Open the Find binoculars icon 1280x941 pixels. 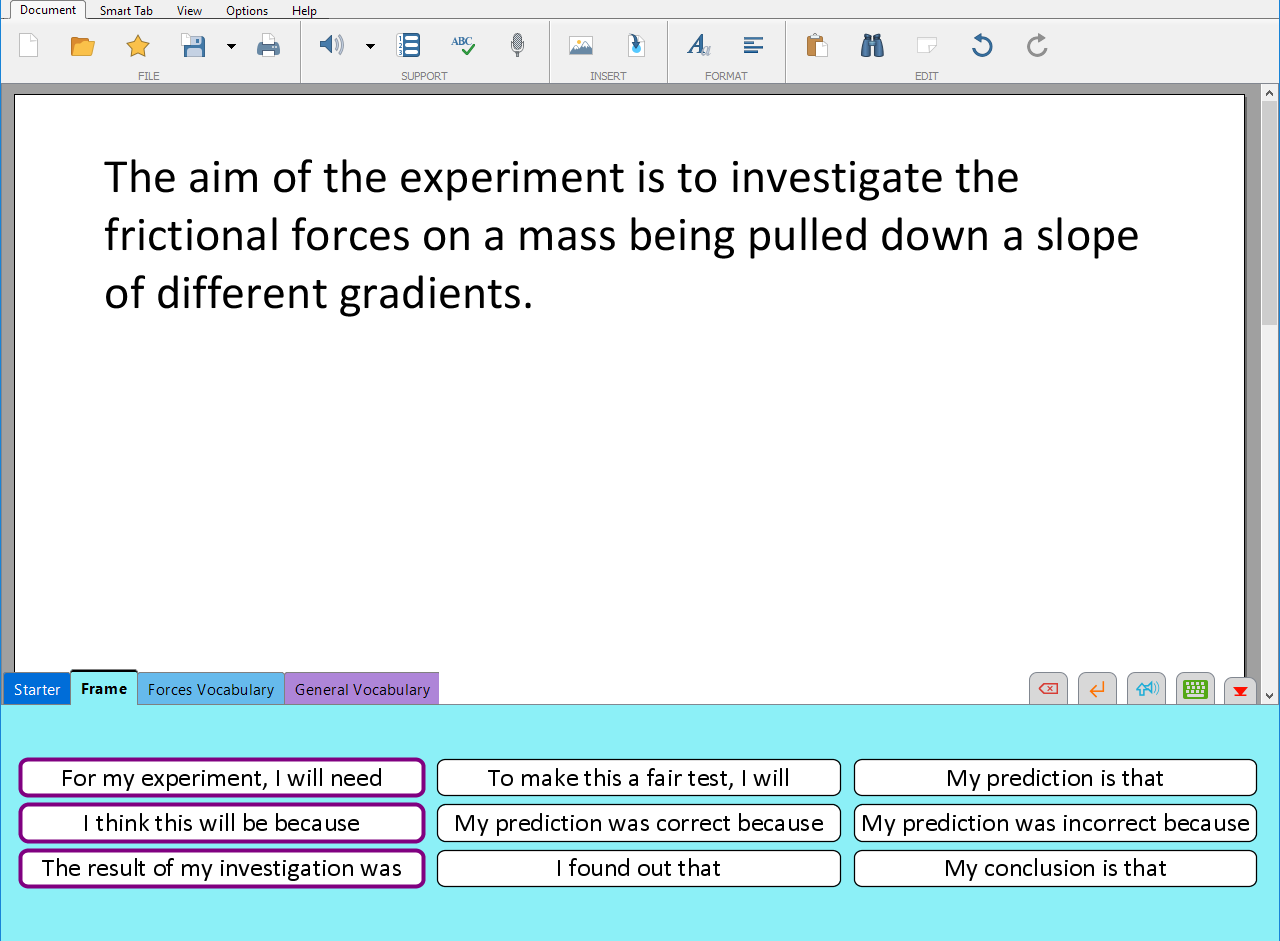[x=872, y=45]
